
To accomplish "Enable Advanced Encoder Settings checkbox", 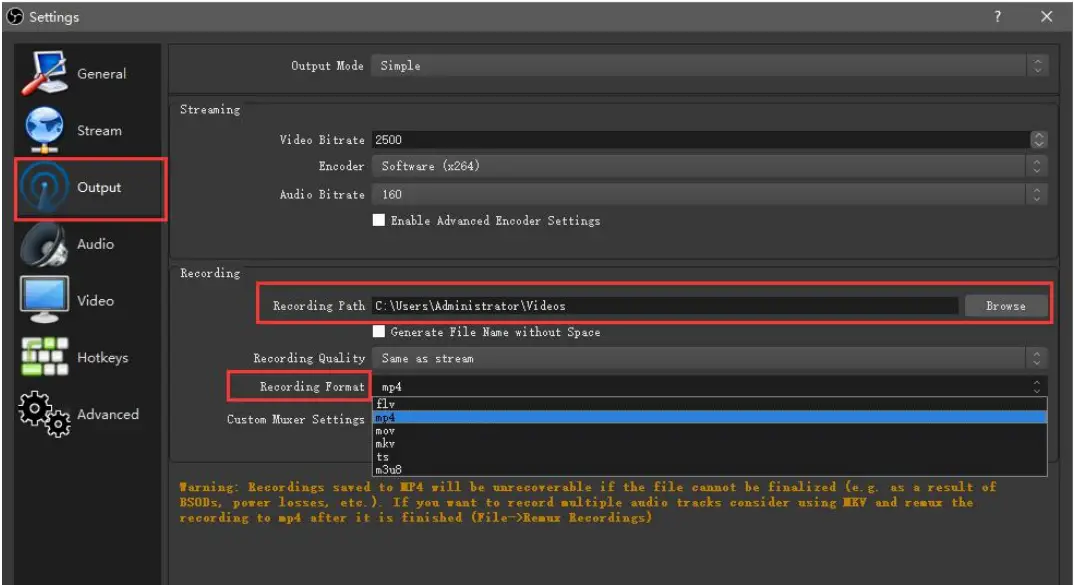I will click(378, 220).
